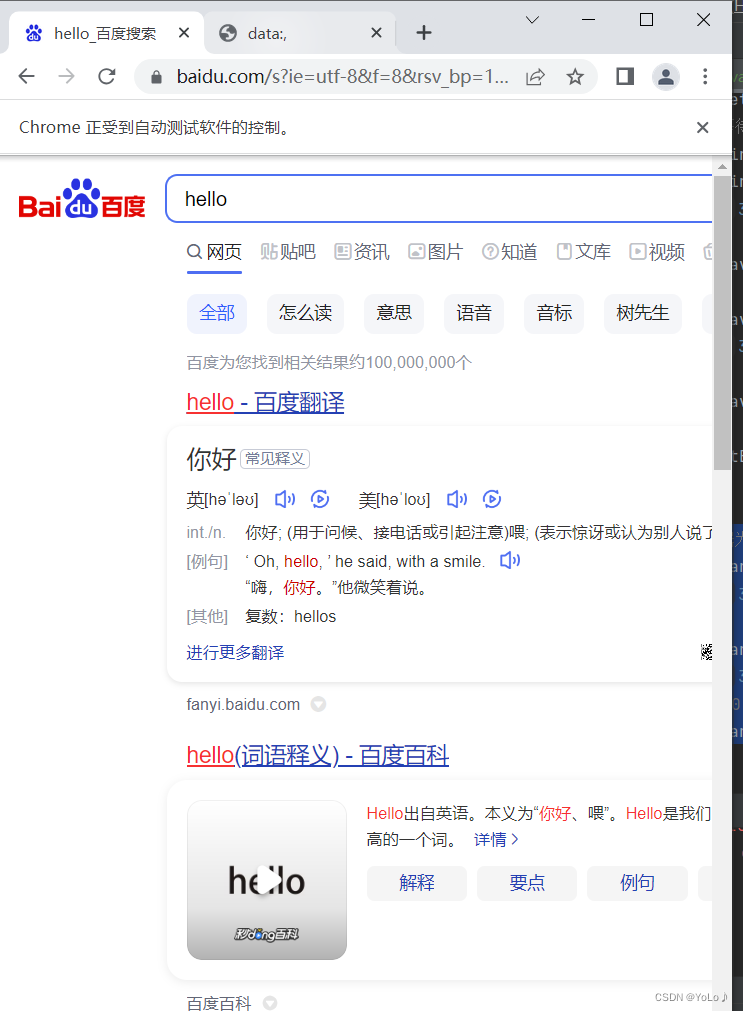The width and height of the screenshot is (743, 1011).
Task: Click American pronunciation follow-read icon
Action: (491, 499)
